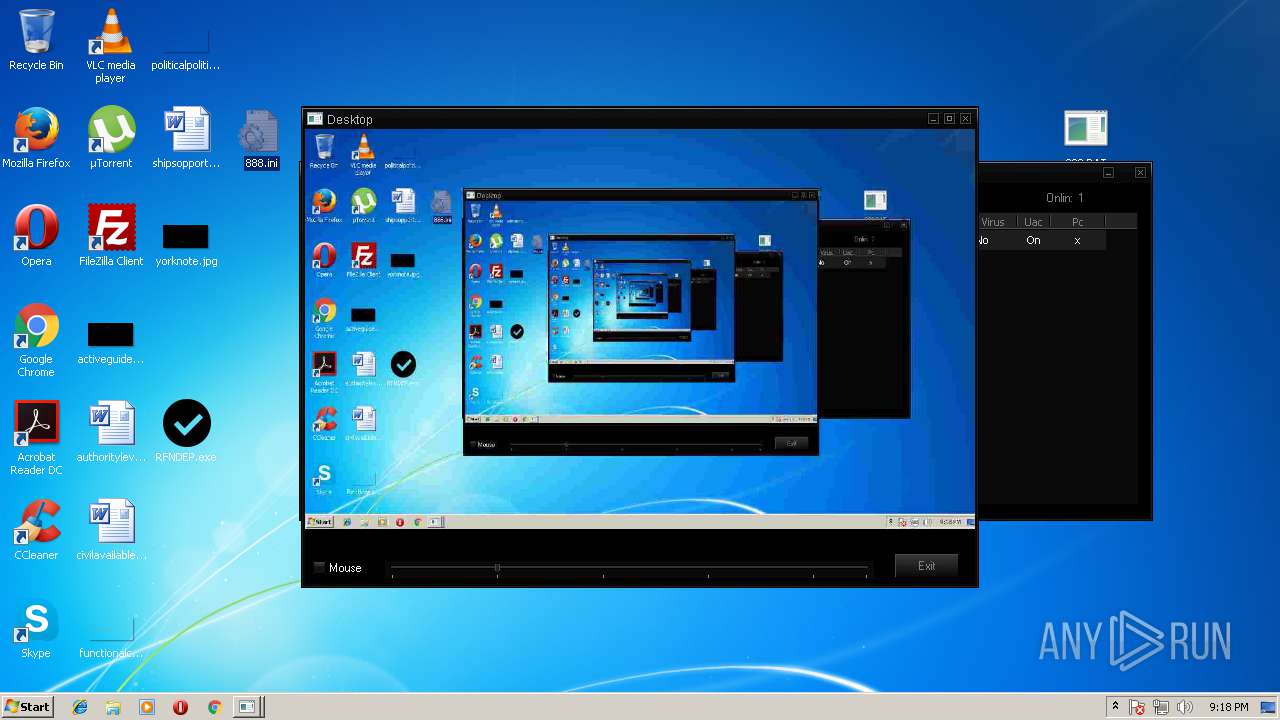Open the volume speaker tray icon
The height and width of the screenshot is (720, 1280).
[1185, 707]
